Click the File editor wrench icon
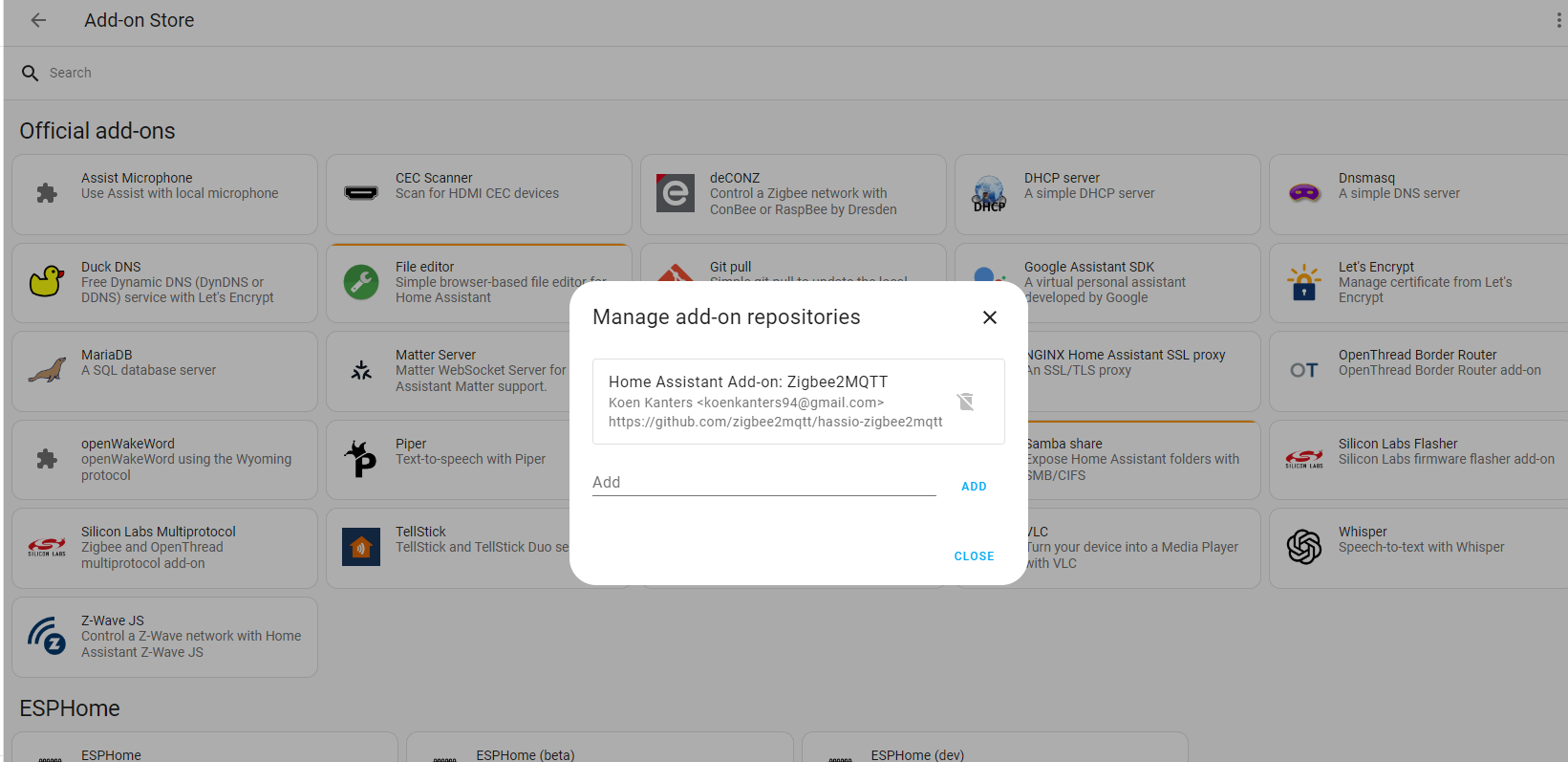Screen dimensions: 1568x762 pyautogui.click(x=361, y=283)
